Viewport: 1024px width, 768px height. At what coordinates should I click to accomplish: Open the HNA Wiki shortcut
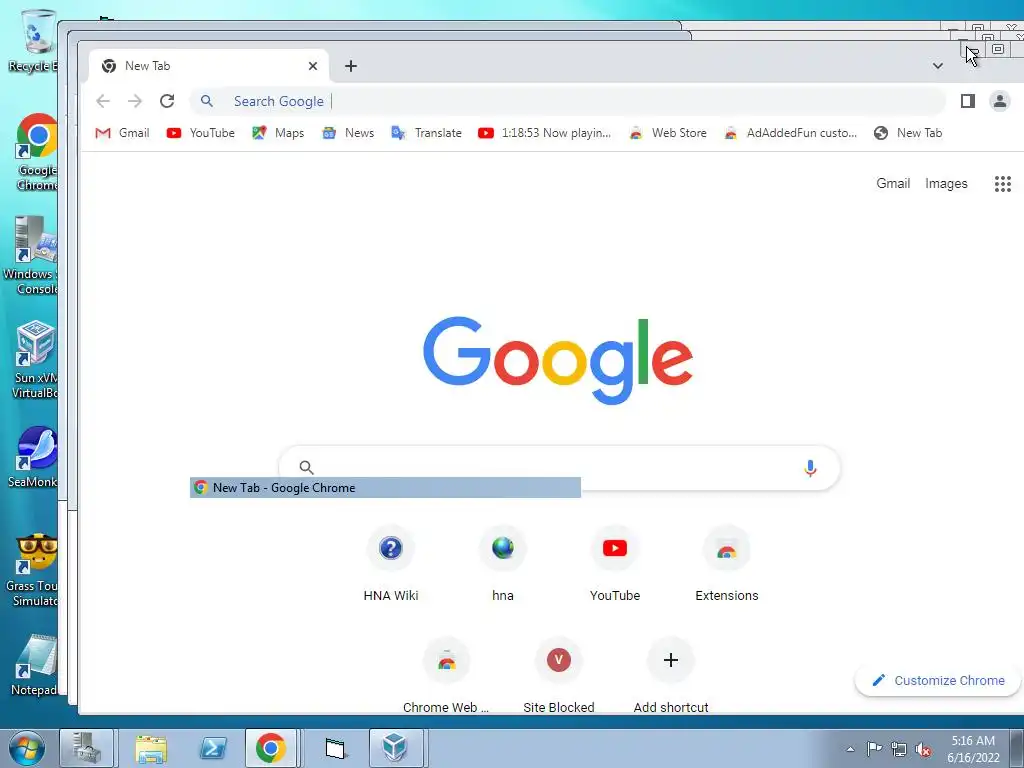(391, 565)
